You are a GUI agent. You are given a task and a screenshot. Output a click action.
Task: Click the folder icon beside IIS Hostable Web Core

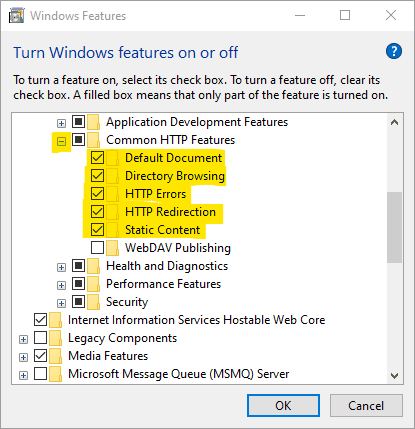pos(55,320)
